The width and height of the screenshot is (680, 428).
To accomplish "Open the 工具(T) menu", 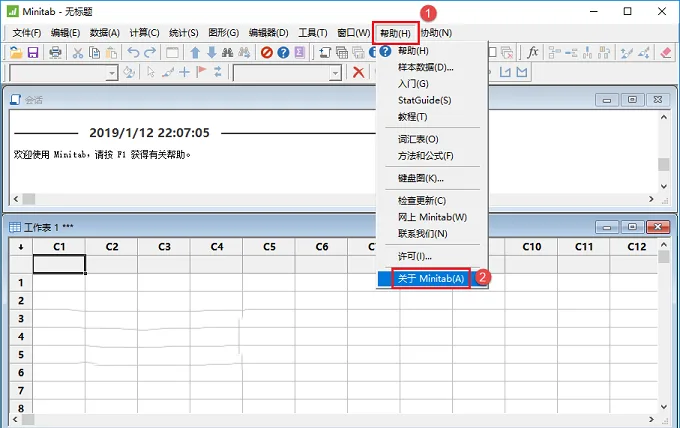I will [x=313, y=33].
